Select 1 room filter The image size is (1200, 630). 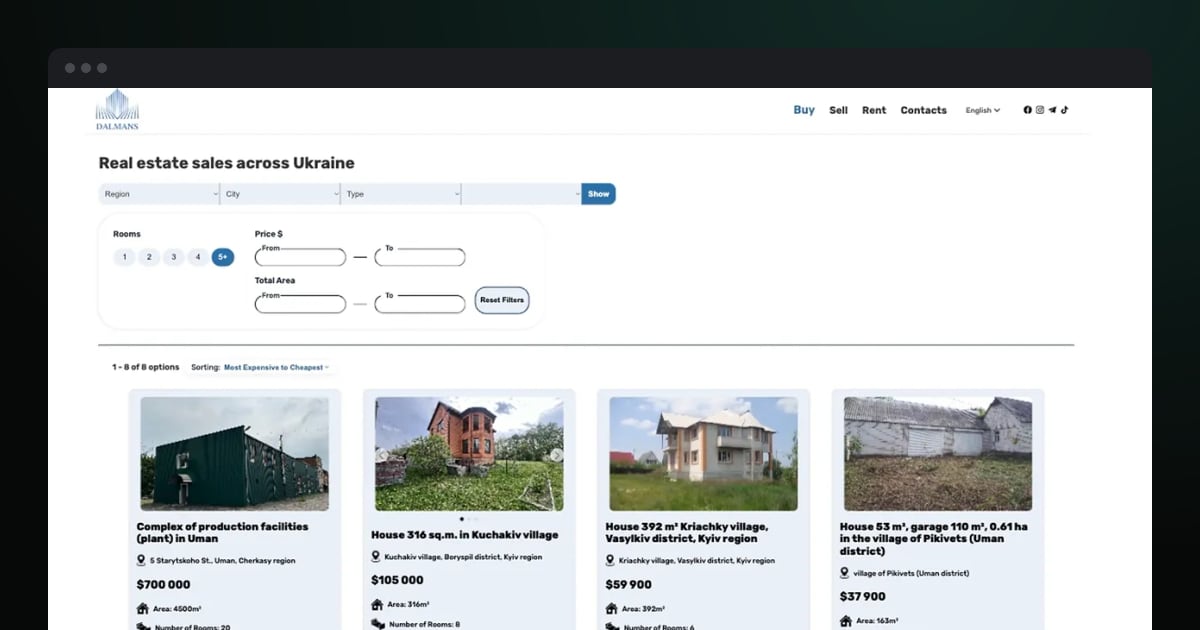pos(124,257)
